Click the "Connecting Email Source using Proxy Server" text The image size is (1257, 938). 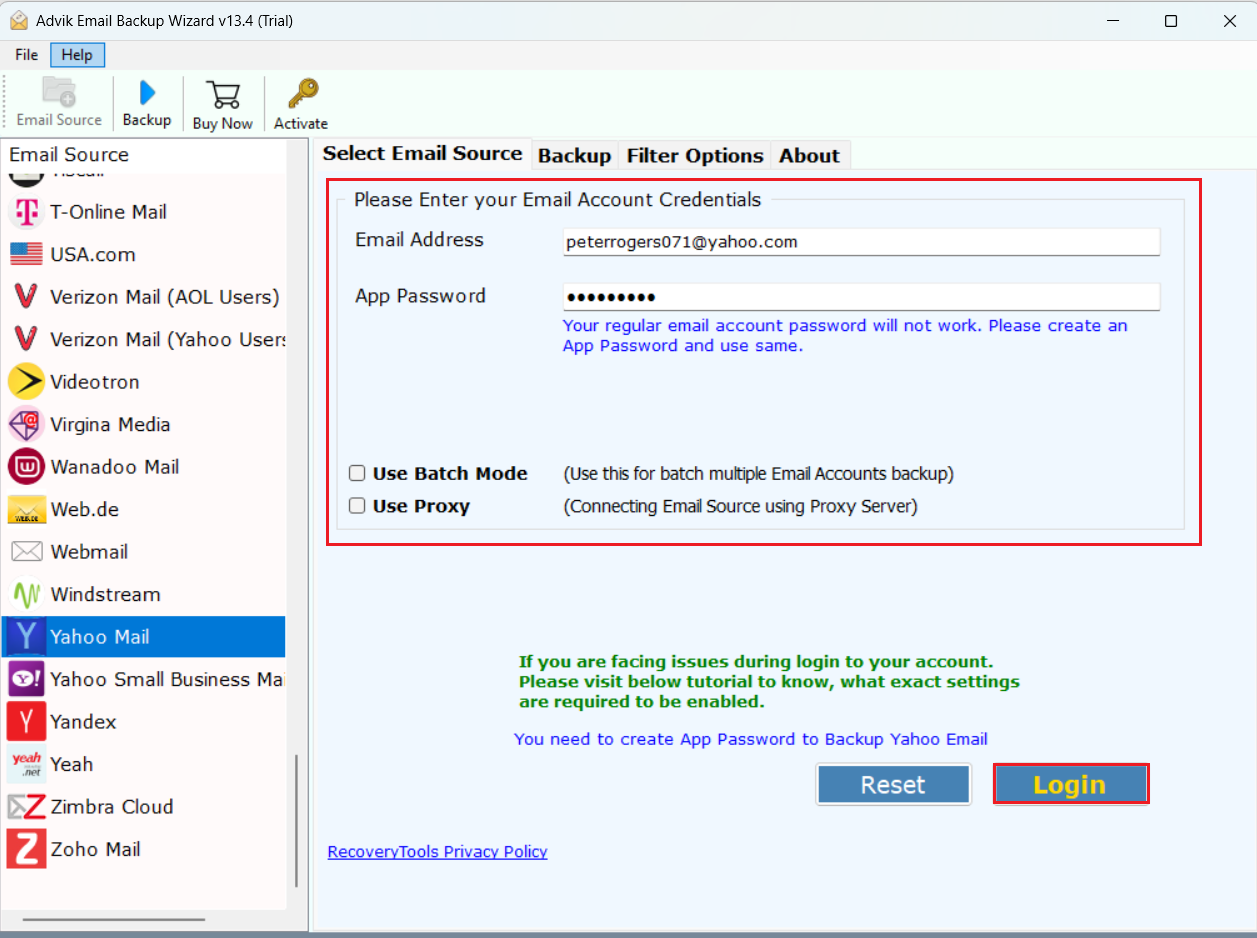coord(741,506)
